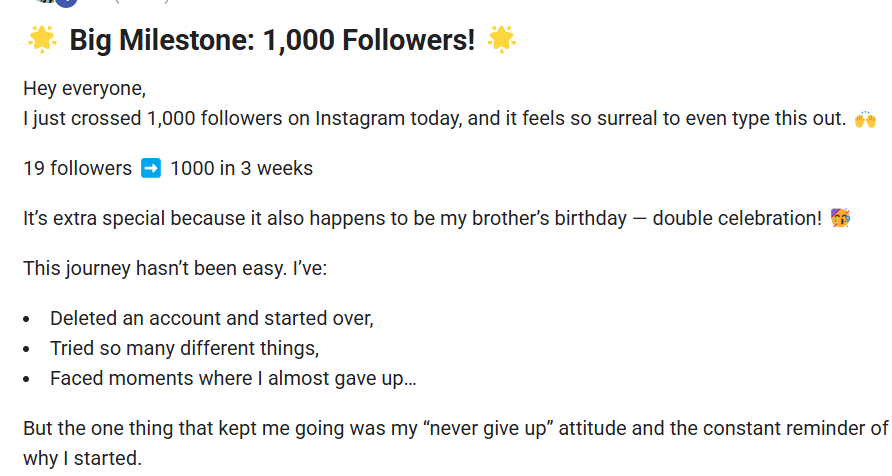Click the bullet before Faced moments
The width and height of the screenshot is (892, 476).
(27, 379)
